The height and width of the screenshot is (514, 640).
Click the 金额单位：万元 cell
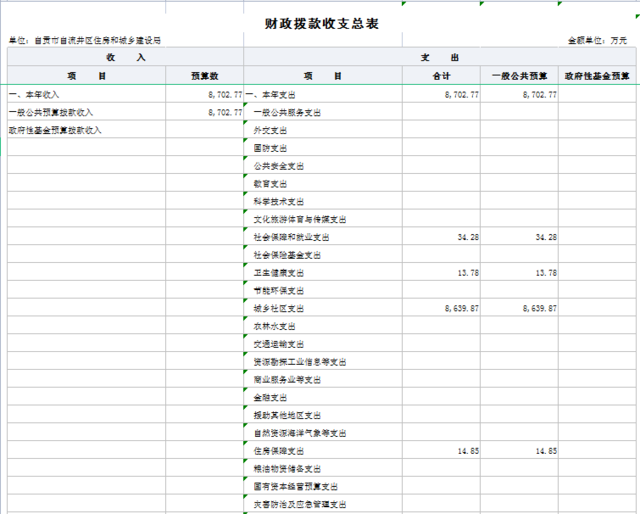(597, 41)
